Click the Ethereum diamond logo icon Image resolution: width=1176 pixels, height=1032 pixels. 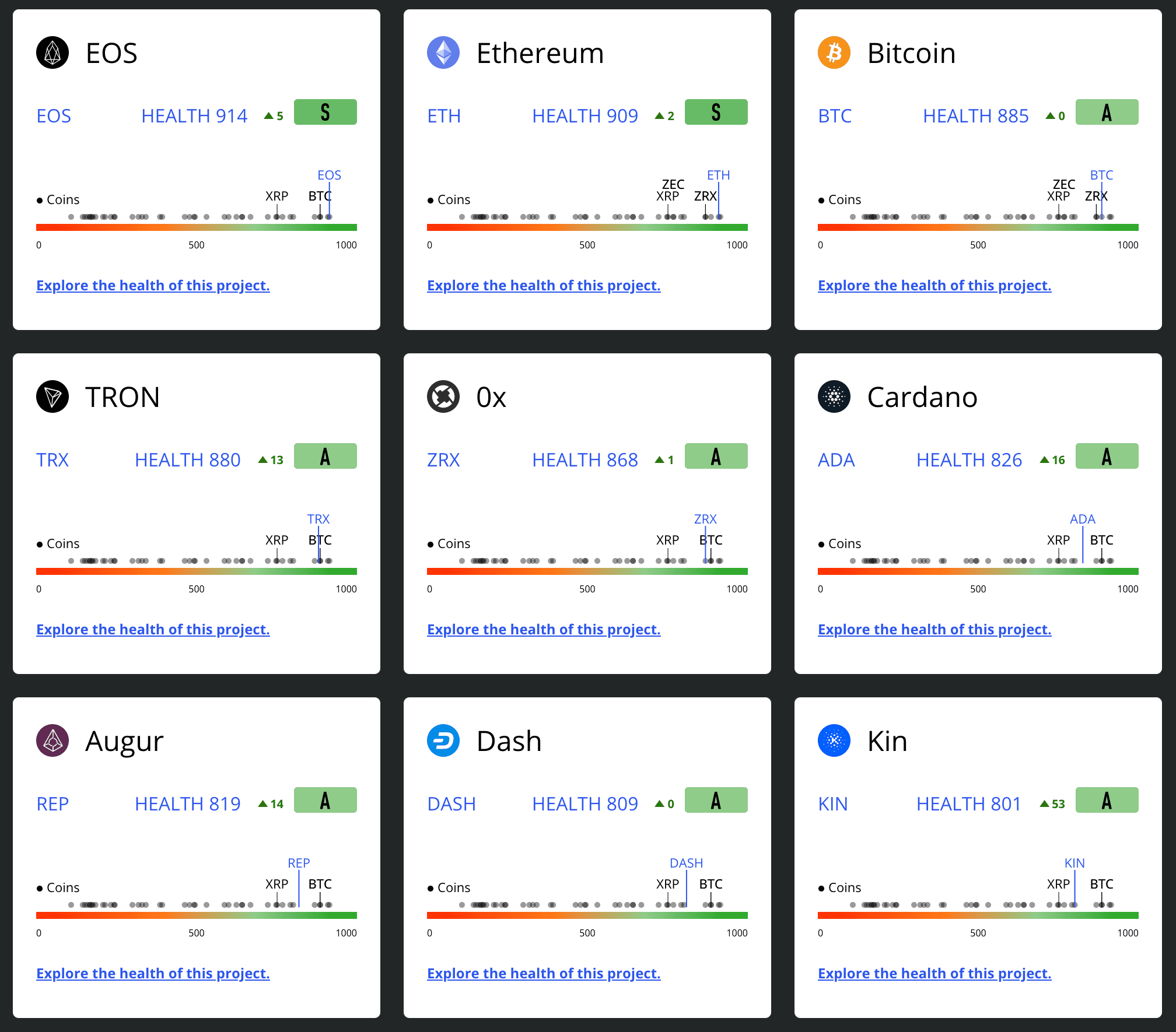click(x=443, y=52)
